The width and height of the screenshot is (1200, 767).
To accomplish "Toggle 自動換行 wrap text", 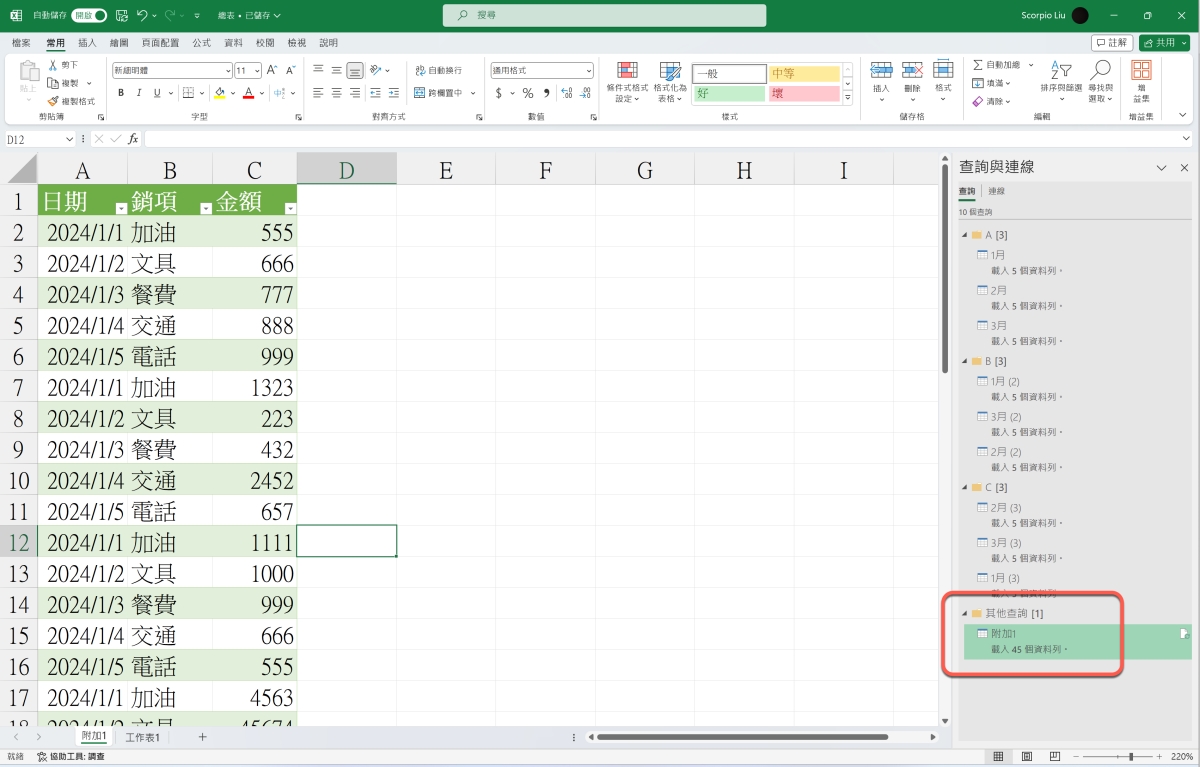I will tap(438, 70).
